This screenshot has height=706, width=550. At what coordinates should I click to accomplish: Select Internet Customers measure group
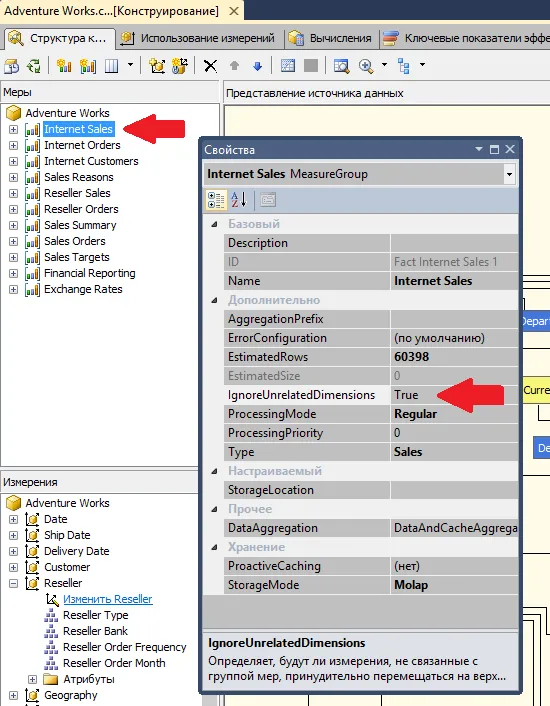click(91, 161)
